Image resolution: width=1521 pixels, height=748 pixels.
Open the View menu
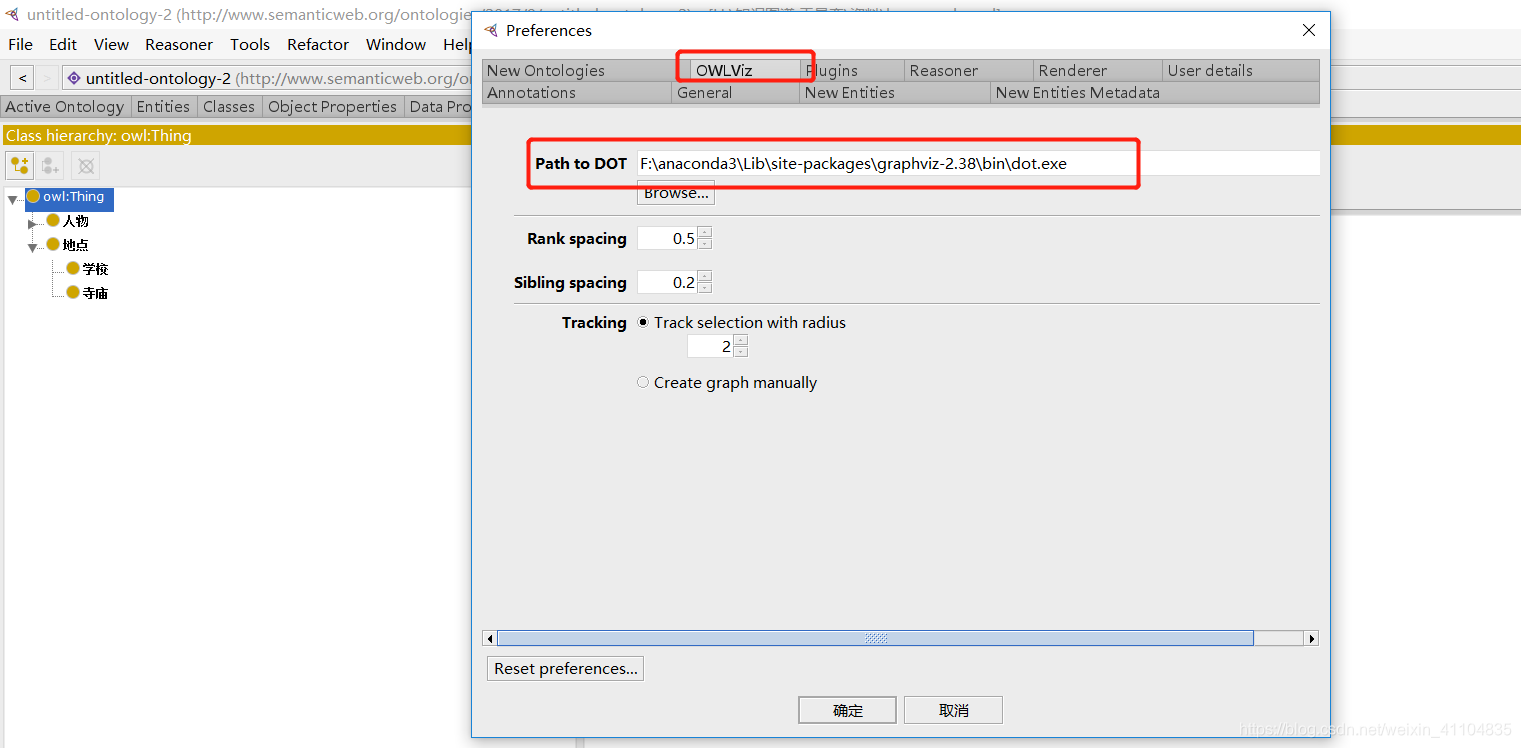tap(111, 44)
